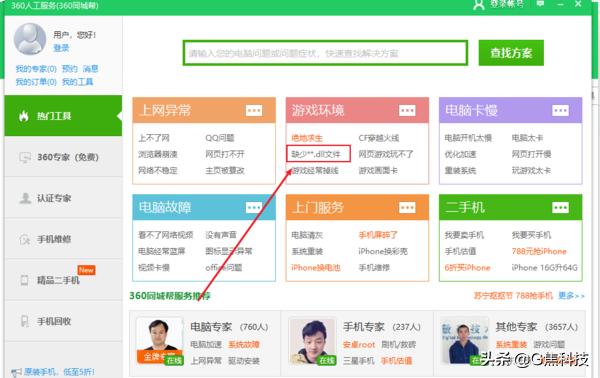Image resolution: width=600 pixels, height=378 pixels.
Task: Click the 浏览器崩溃 entry
Action: tap(158, 154)
